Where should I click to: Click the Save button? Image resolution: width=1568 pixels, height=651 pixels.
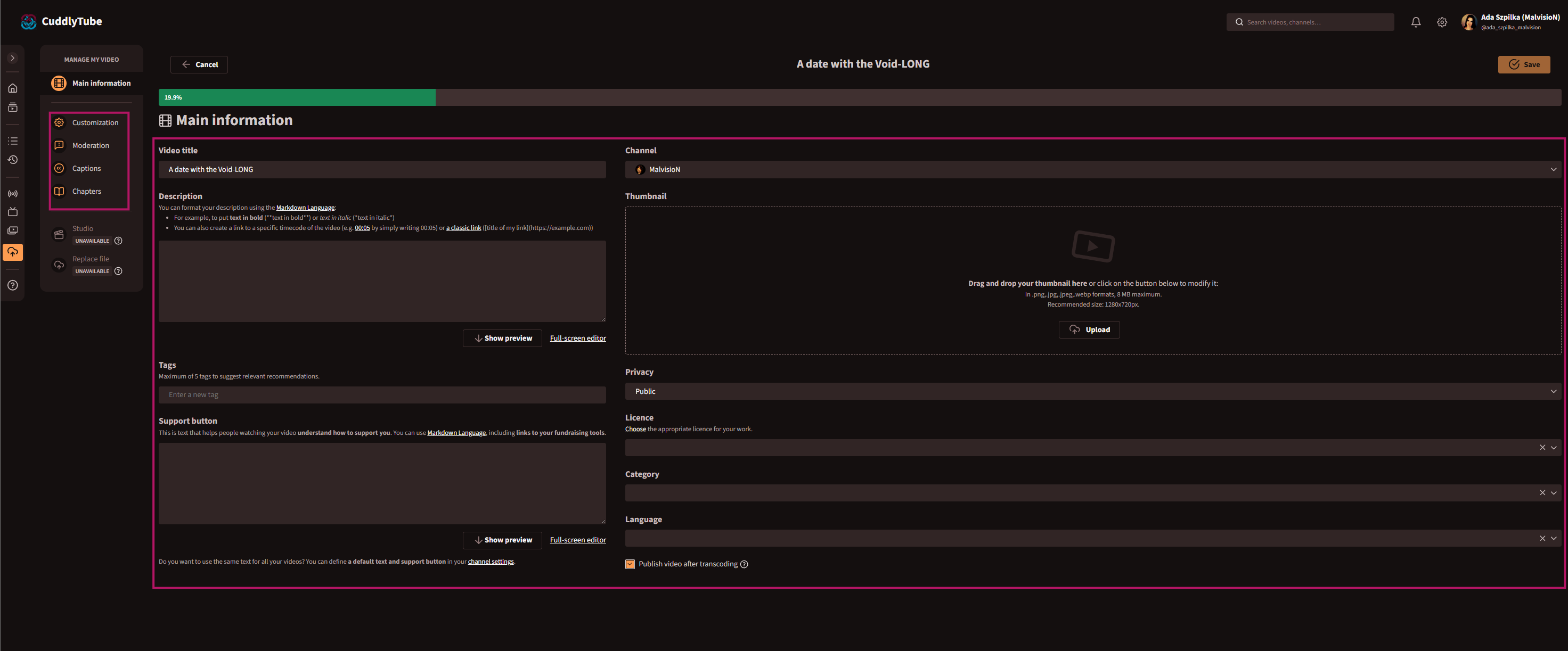[1524, 64]
